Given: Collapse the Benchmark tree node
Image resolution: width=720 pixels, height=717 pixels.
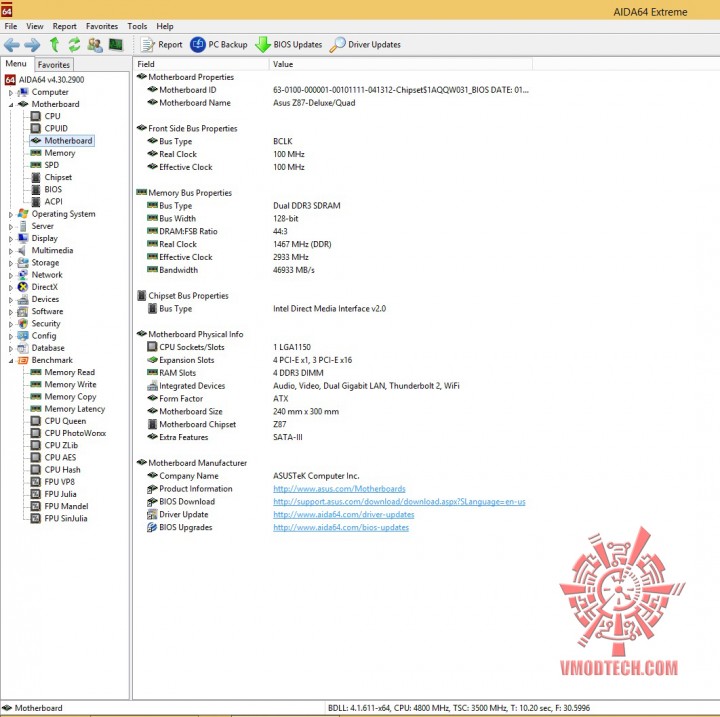Looking at the screenshot, I should pos(11,361).
